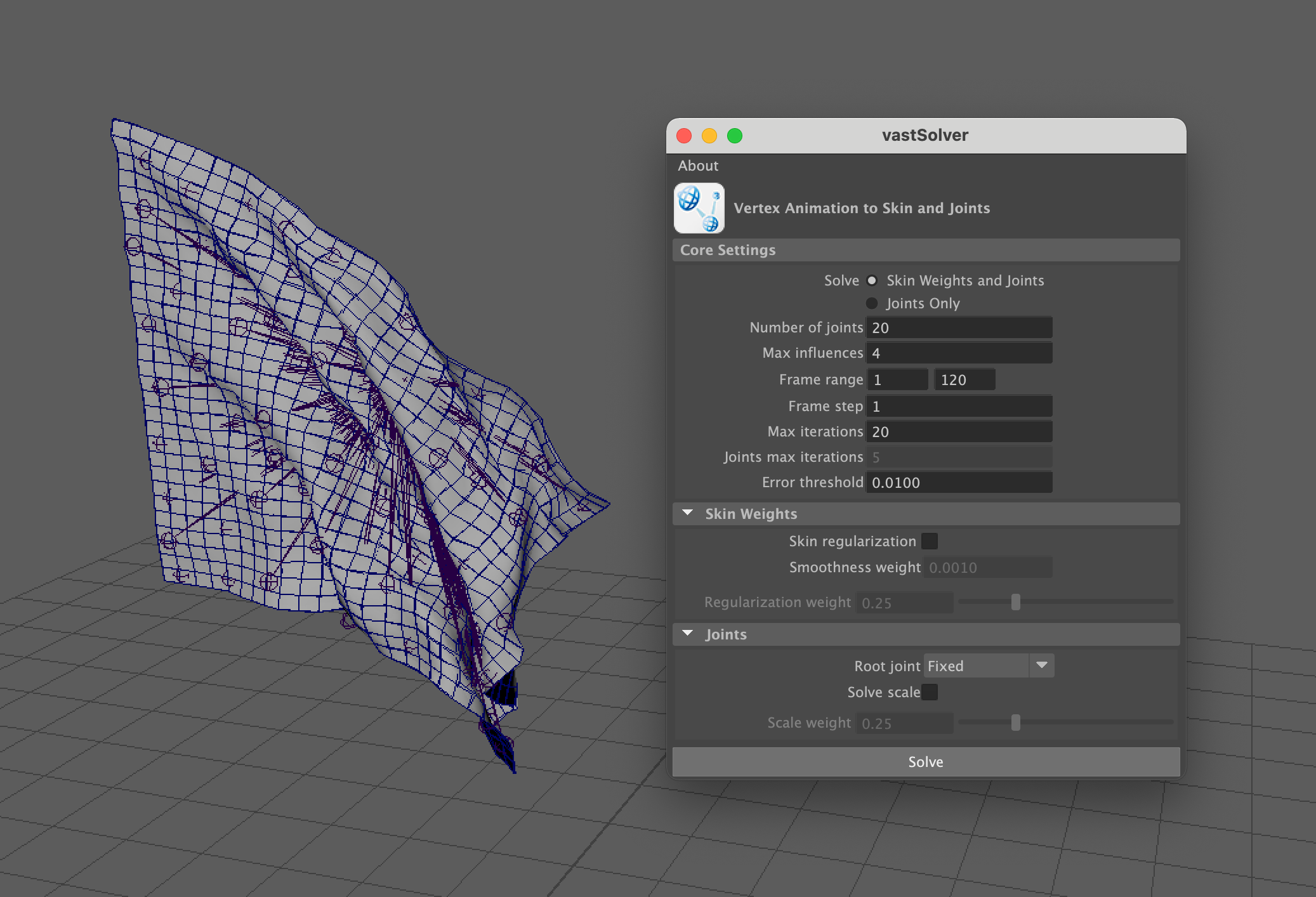Collapse the Joints section triangle
This screenshot has height=897, width=1316.
(x=688, y=634)
